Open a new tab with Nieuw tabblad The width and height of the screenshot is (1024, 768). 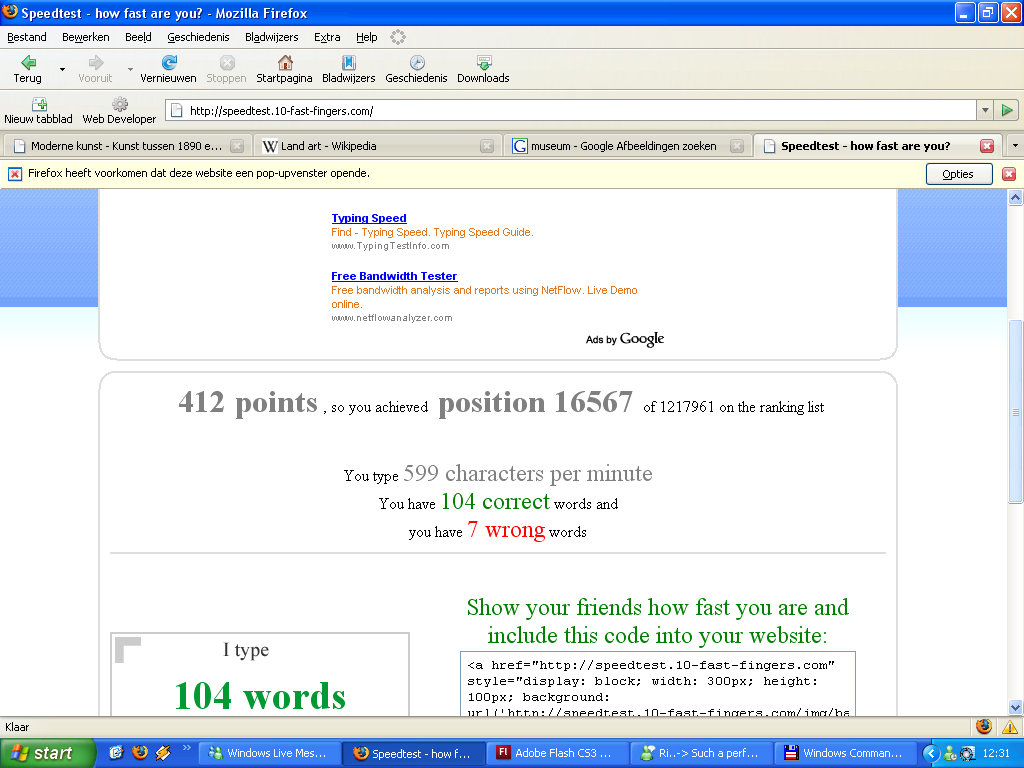tap(39, 104)
